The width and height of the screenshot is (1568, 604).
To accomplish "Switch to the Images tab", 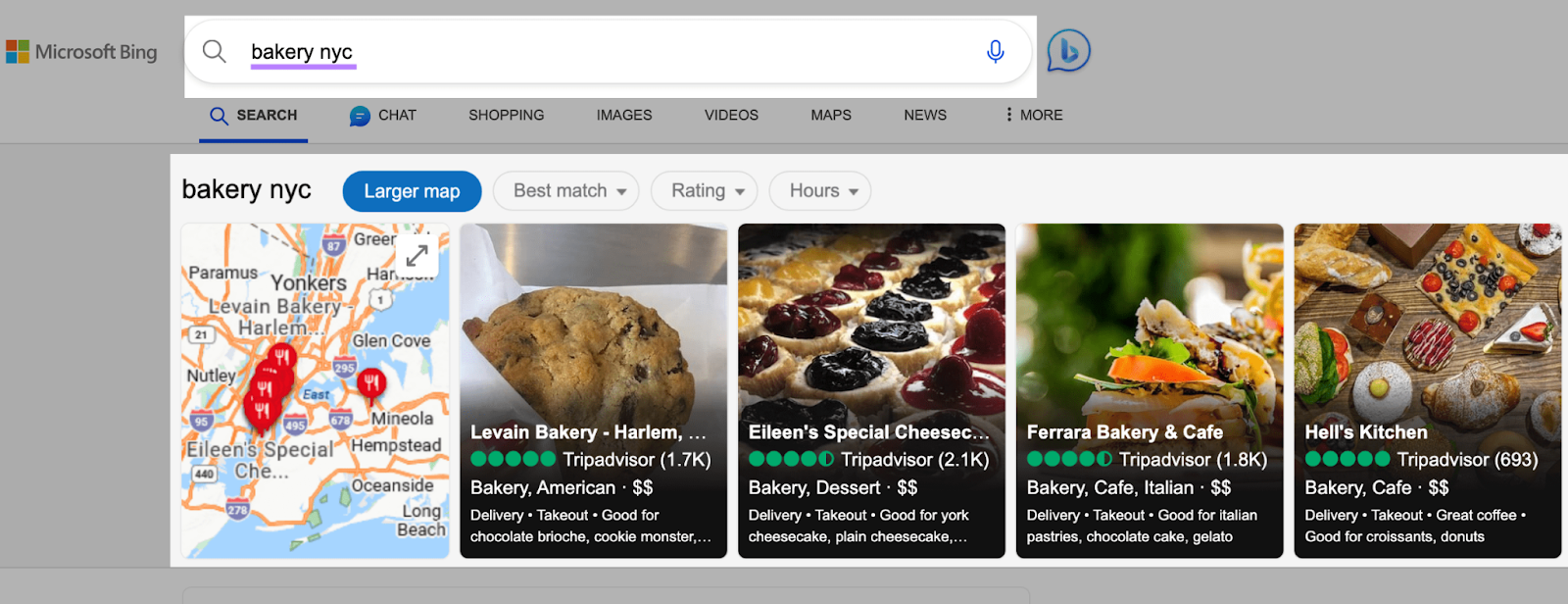I will [x=624, y=115].
